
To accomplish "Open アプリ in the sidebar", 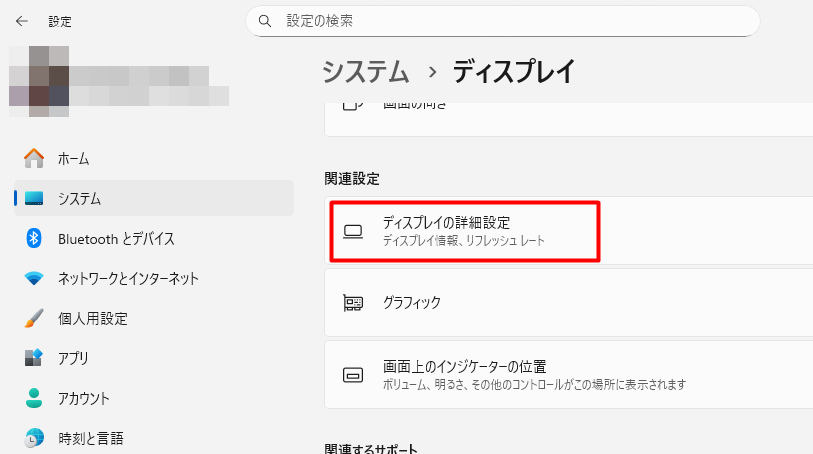I will [x=154, y=358].
